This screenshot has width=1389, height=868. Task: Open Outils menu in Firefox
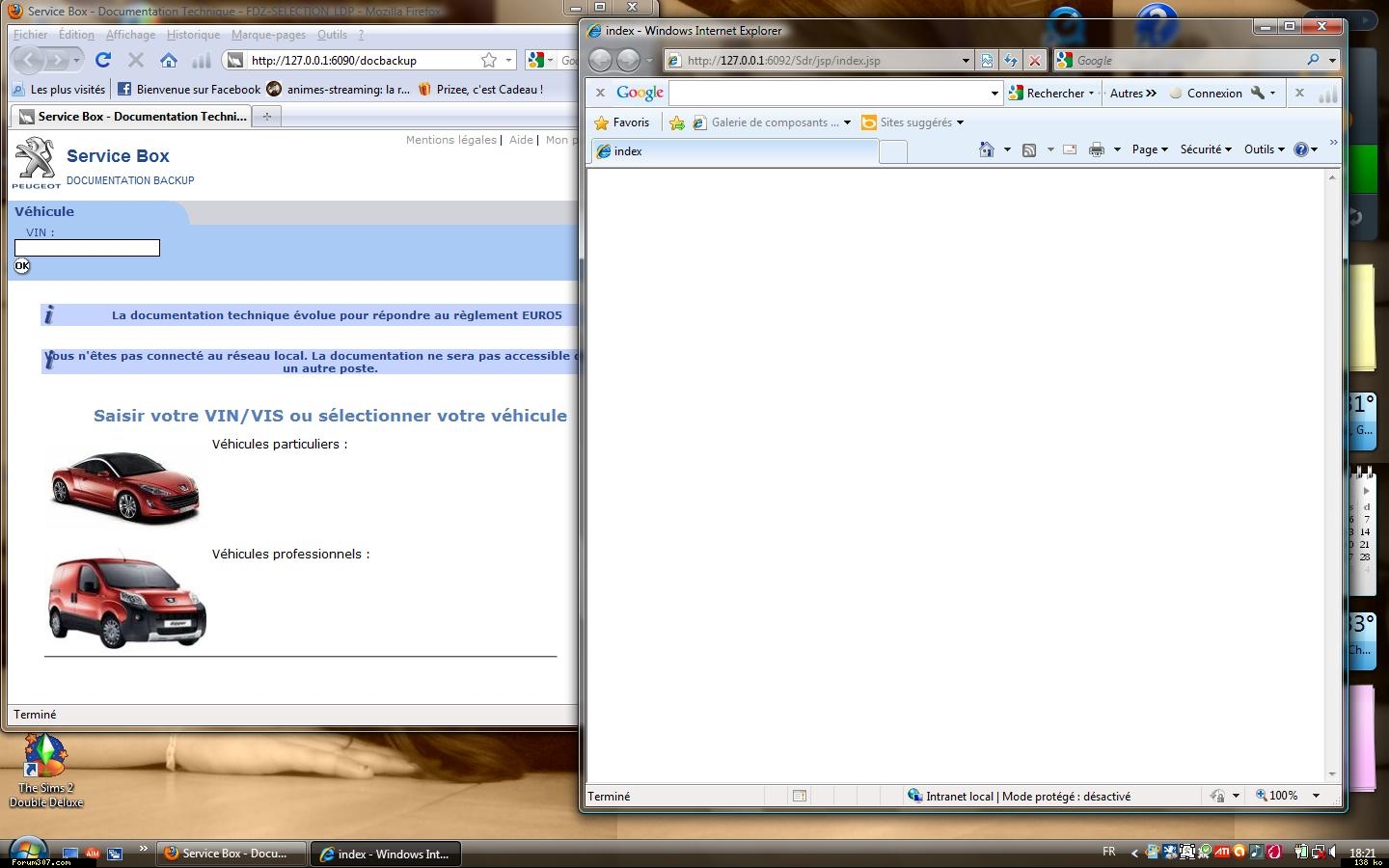point(332,35)
